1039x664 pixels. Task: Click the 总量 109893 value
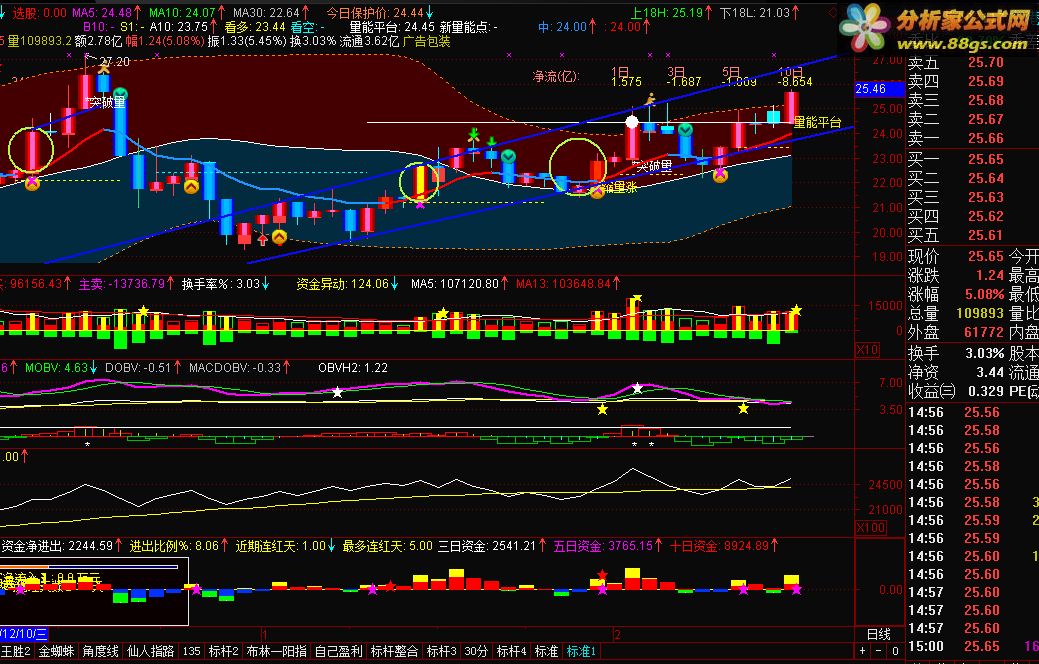[x=981, y=313]
